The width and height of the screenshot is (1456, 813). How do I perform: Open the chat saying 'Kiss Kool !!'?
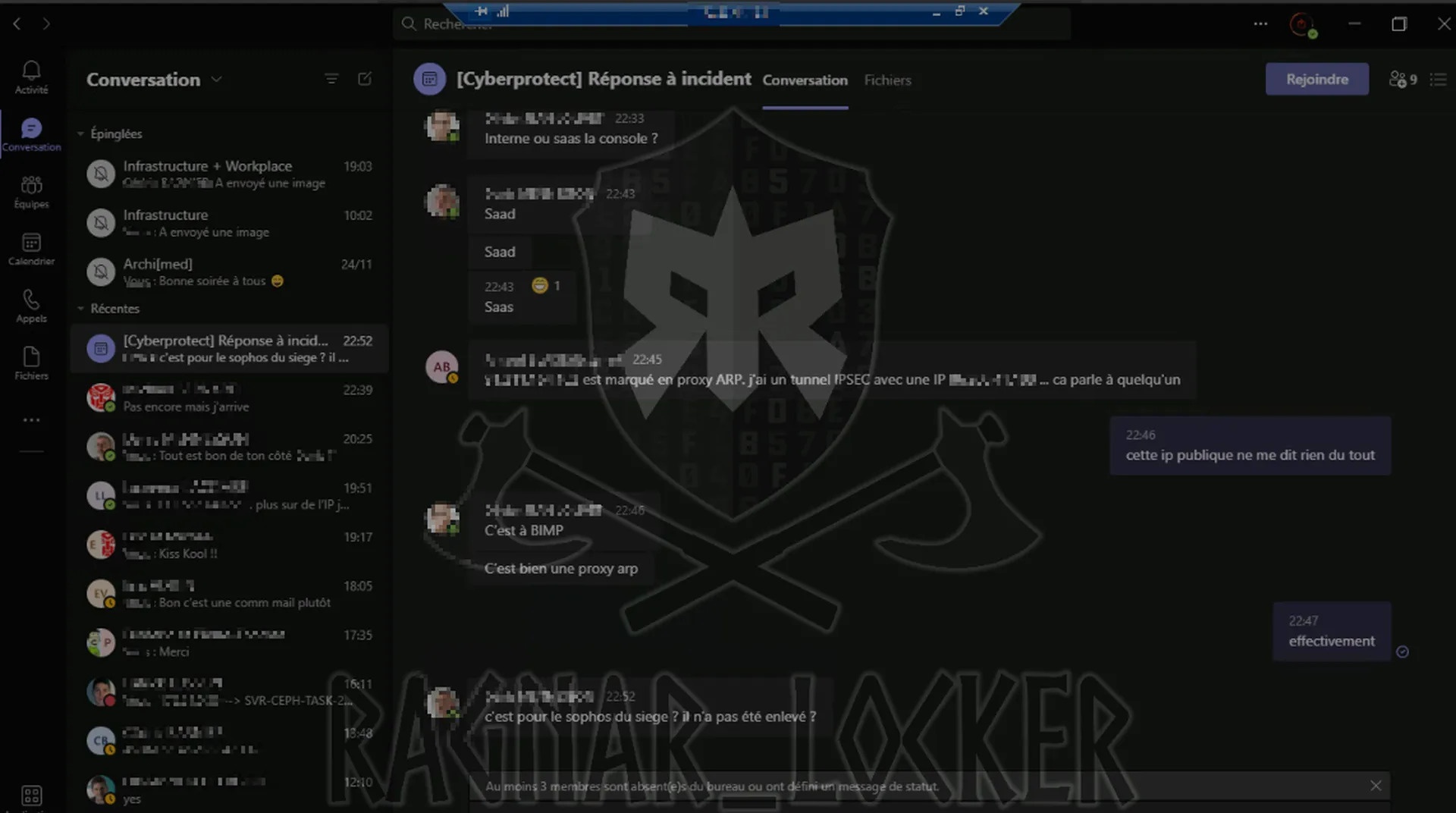click(x=229, y=545)
